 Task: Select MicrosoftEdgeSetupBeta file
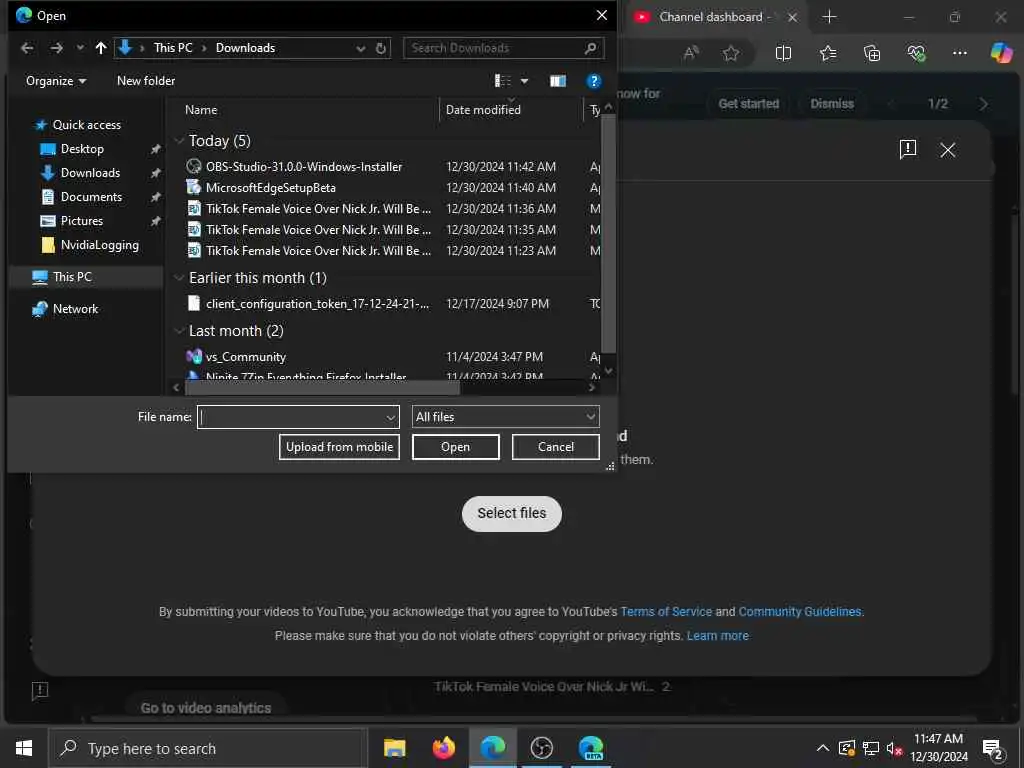point(270,187)
